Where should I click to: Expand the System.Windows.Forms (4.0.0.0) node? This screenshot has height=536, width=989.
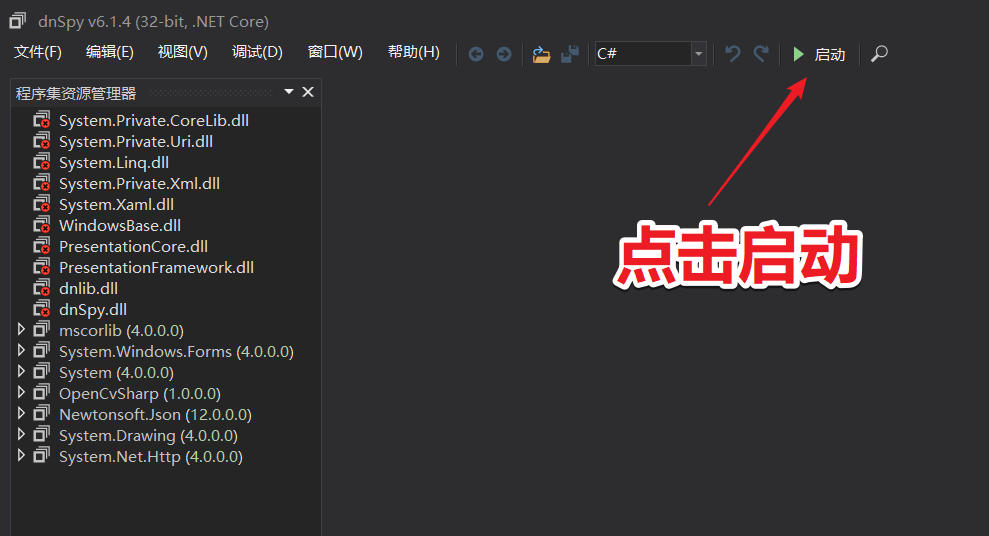click(x=21, y=350)
